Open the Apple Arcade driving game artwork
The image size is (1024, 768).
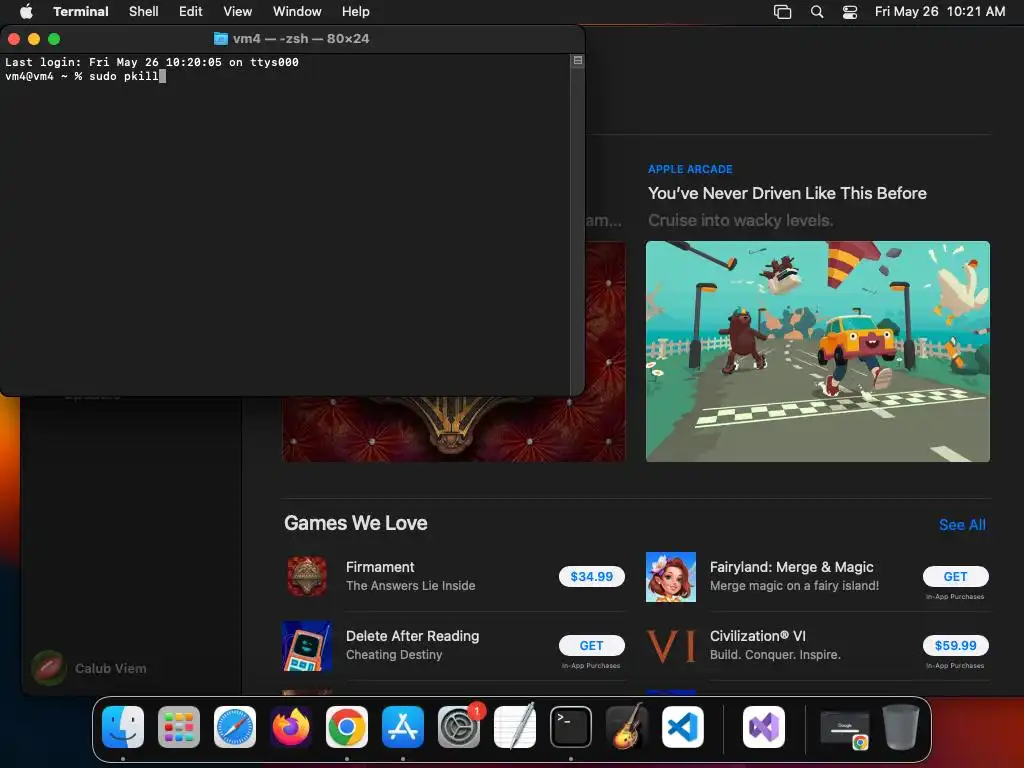pos(818,351)
